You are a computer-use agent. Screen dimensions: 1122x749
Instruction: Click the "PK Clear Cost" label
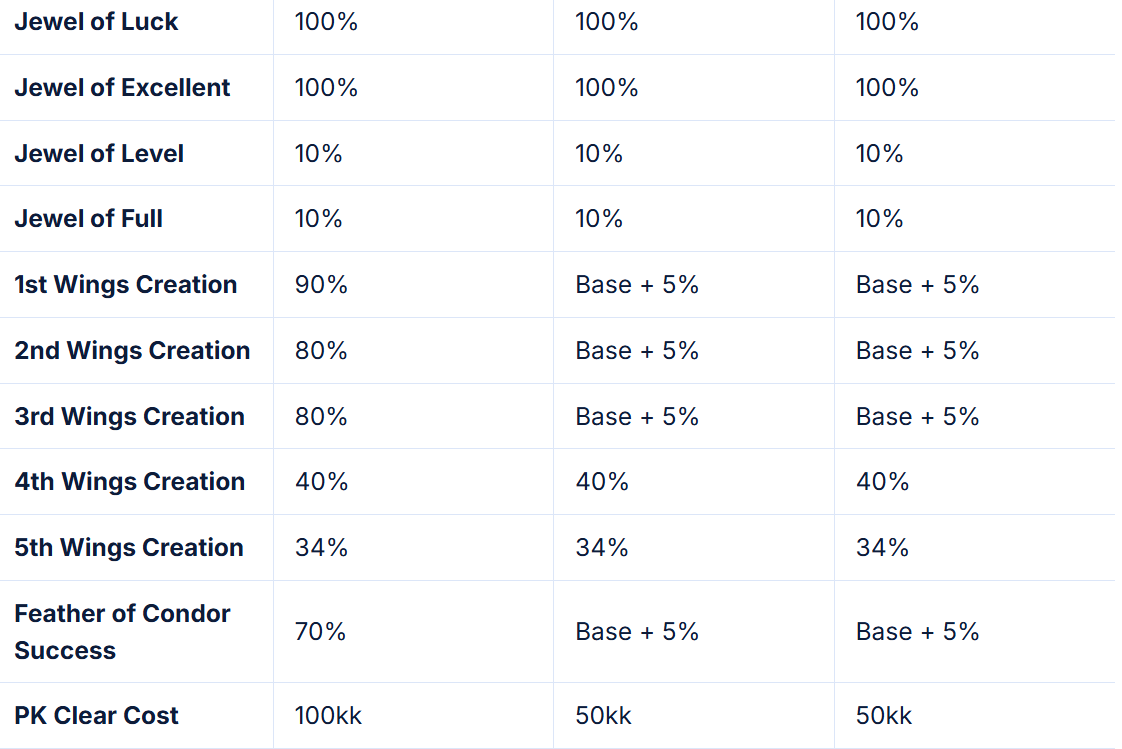(96, 716)
